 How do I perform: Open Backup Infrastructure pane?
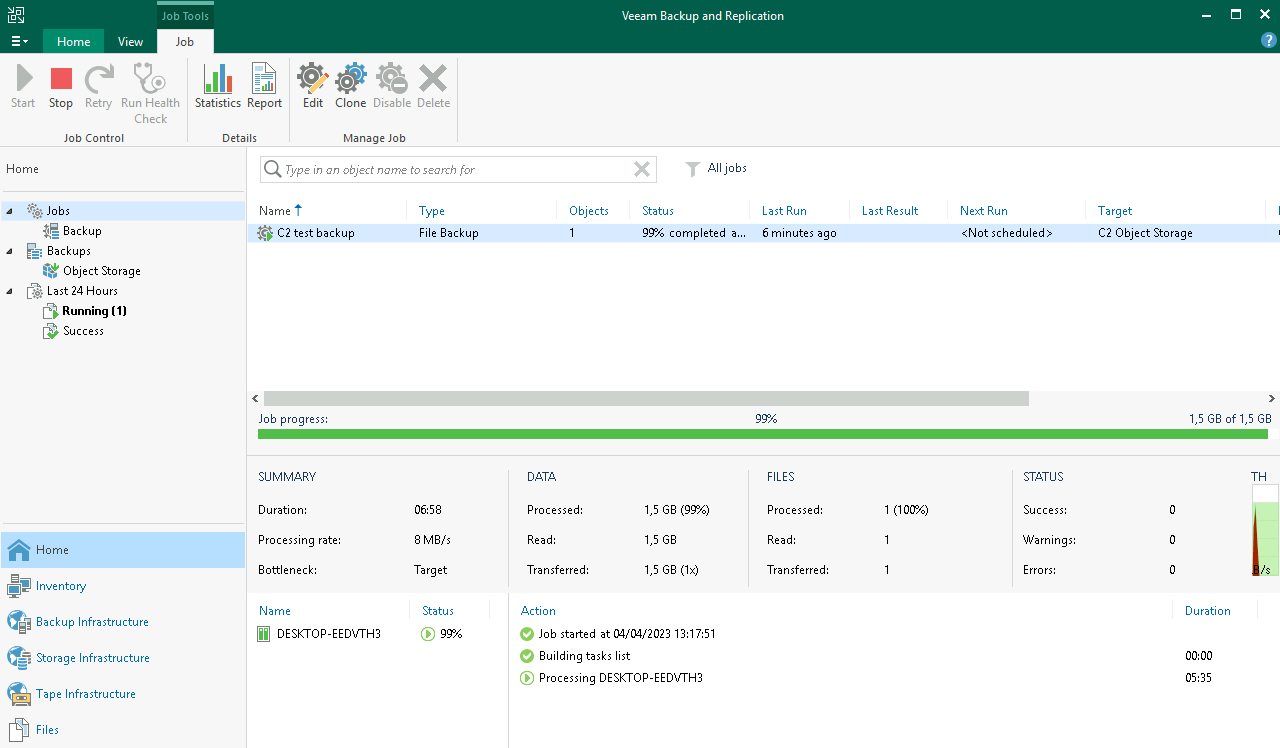point(123,622)
